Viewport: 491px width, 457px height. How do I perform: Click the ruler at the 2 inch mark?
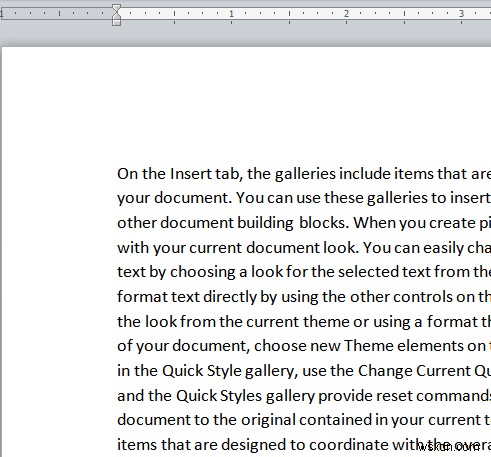(x=346, y=14)
